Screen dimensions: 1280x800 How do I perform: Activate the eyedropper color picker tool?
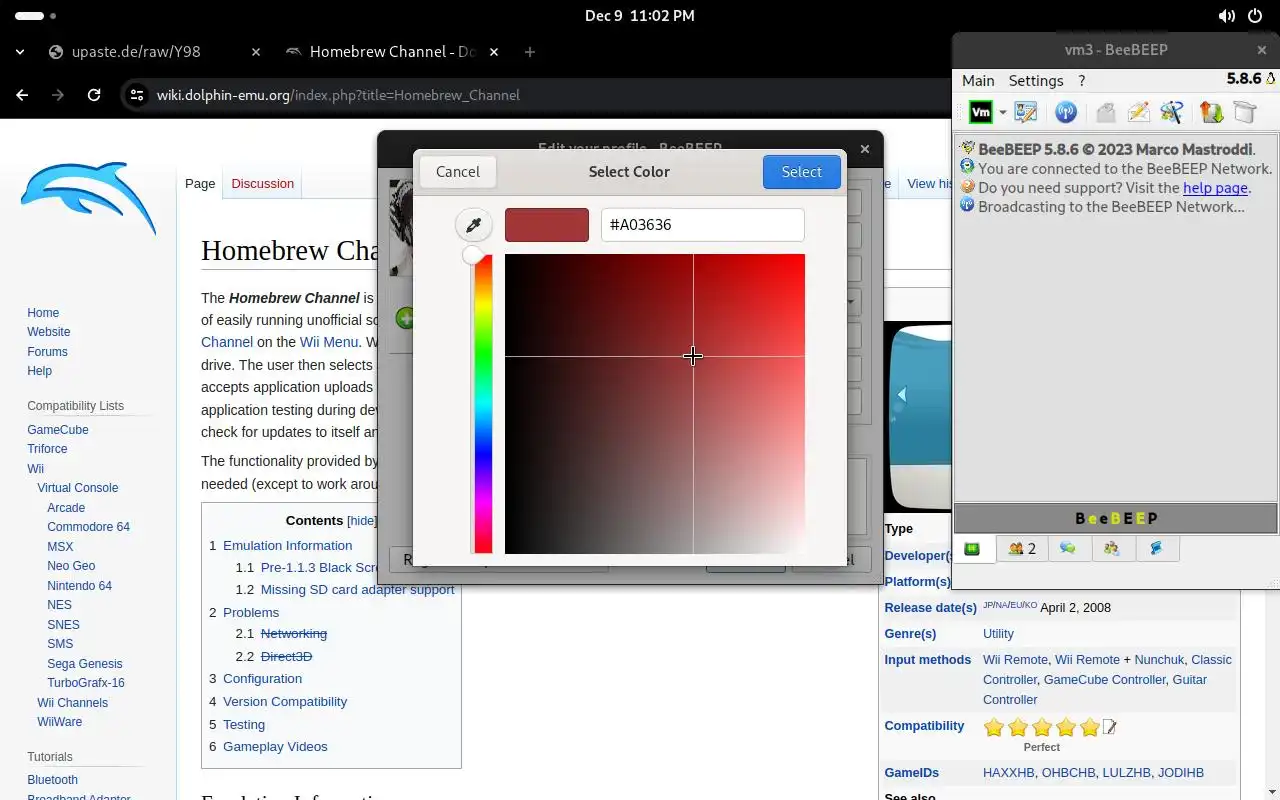coord(474,225)
